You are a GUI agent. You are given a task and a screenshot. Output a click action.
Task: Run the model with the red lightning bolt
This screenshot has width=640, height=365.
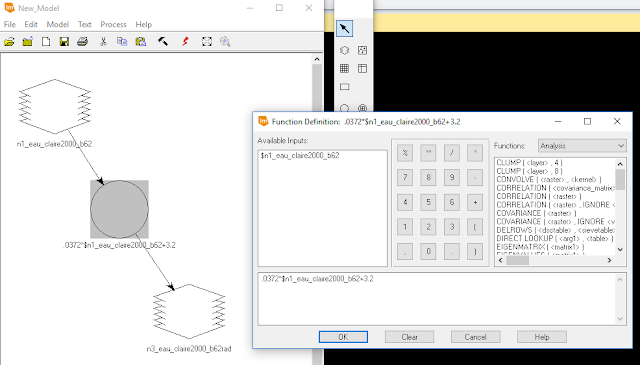[185, 42]
